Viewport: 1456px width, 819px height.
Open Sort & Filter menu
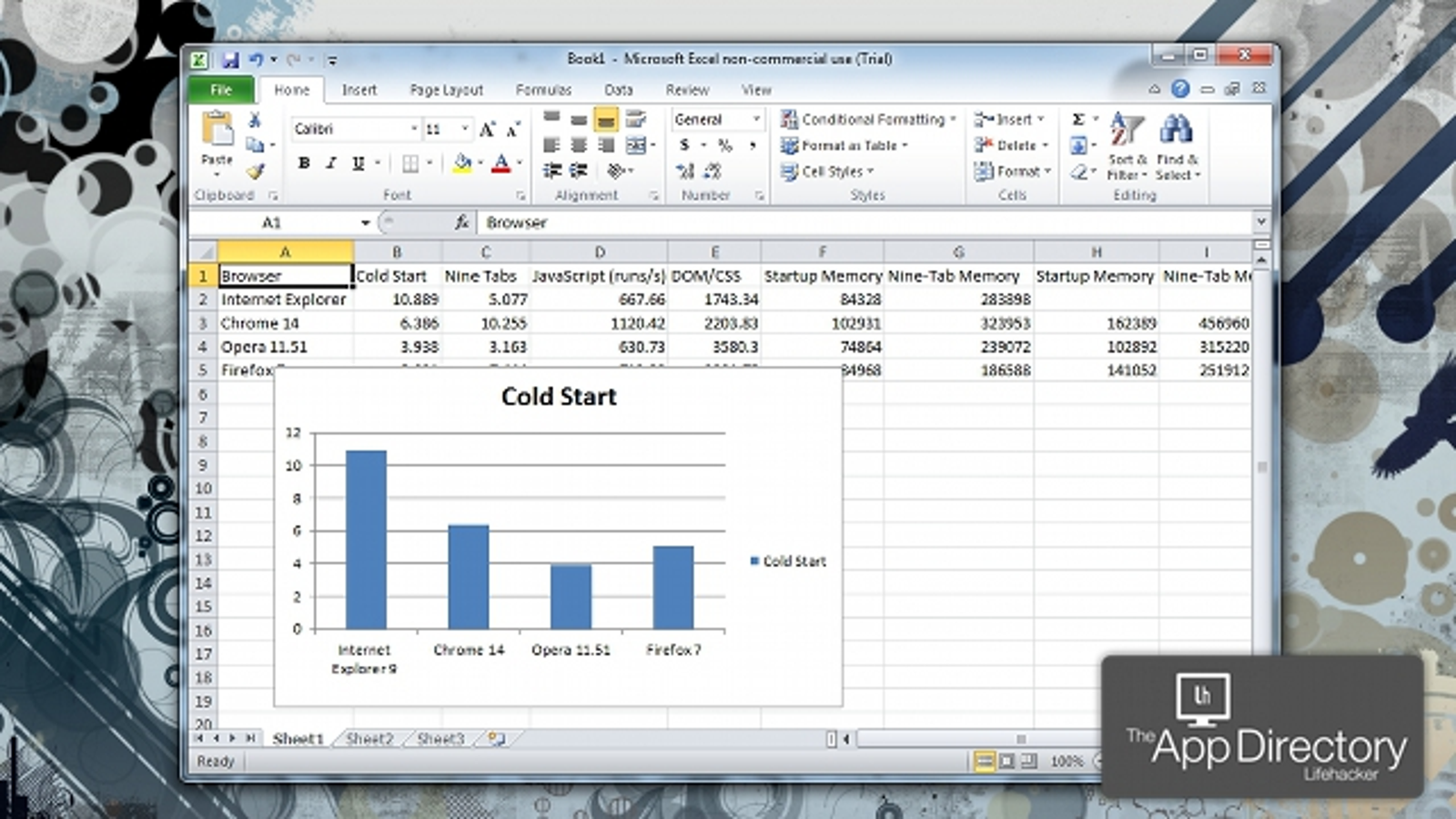(1127, 147)
